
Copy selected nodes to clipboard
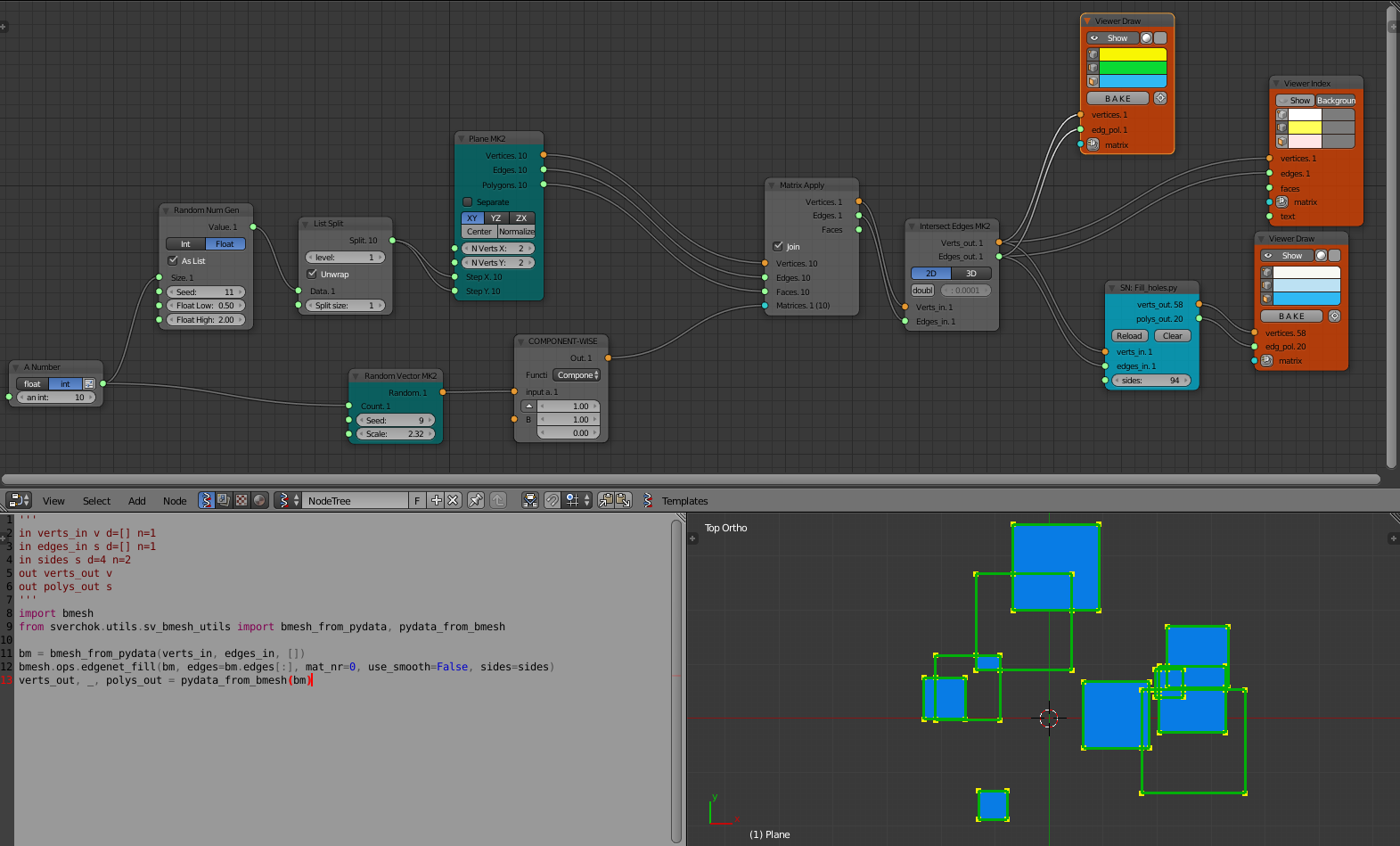606,500
